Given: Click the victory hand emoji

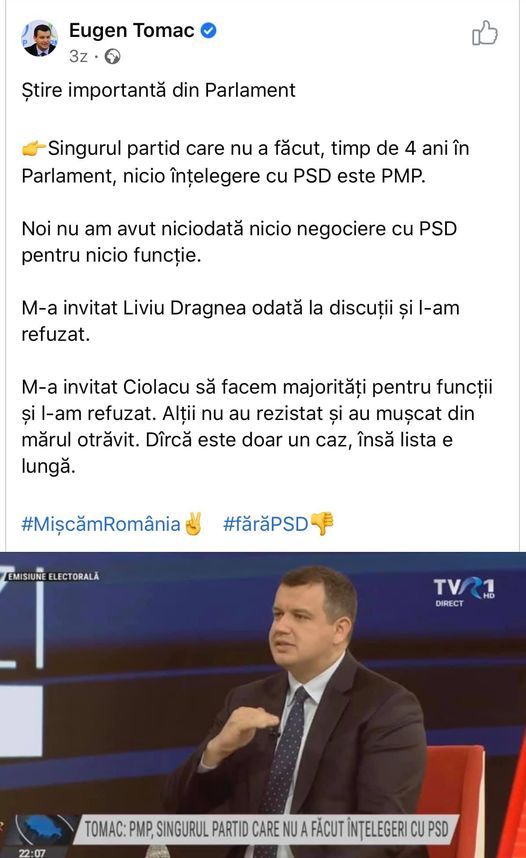Looking at the screenshot, I should tap(193, 524).
